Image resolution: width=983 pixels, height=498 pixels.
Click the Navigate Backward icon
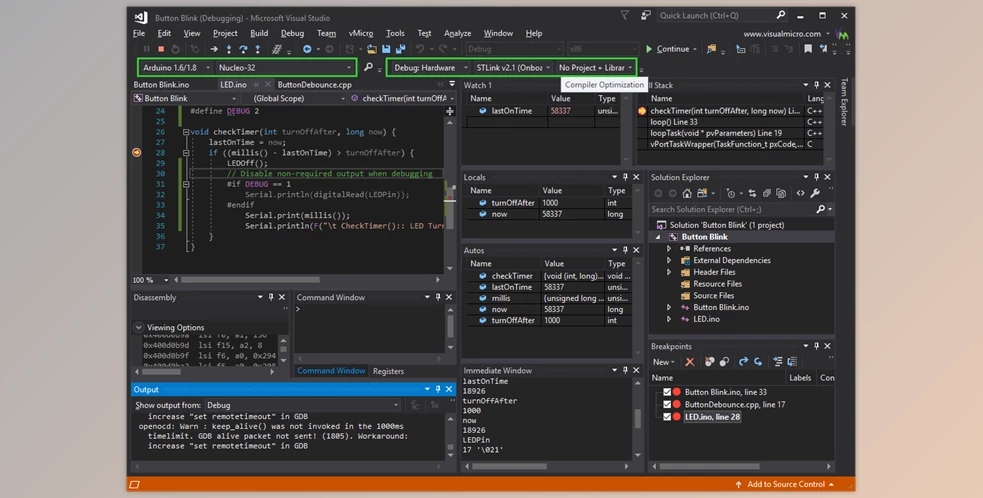point(307,49)
